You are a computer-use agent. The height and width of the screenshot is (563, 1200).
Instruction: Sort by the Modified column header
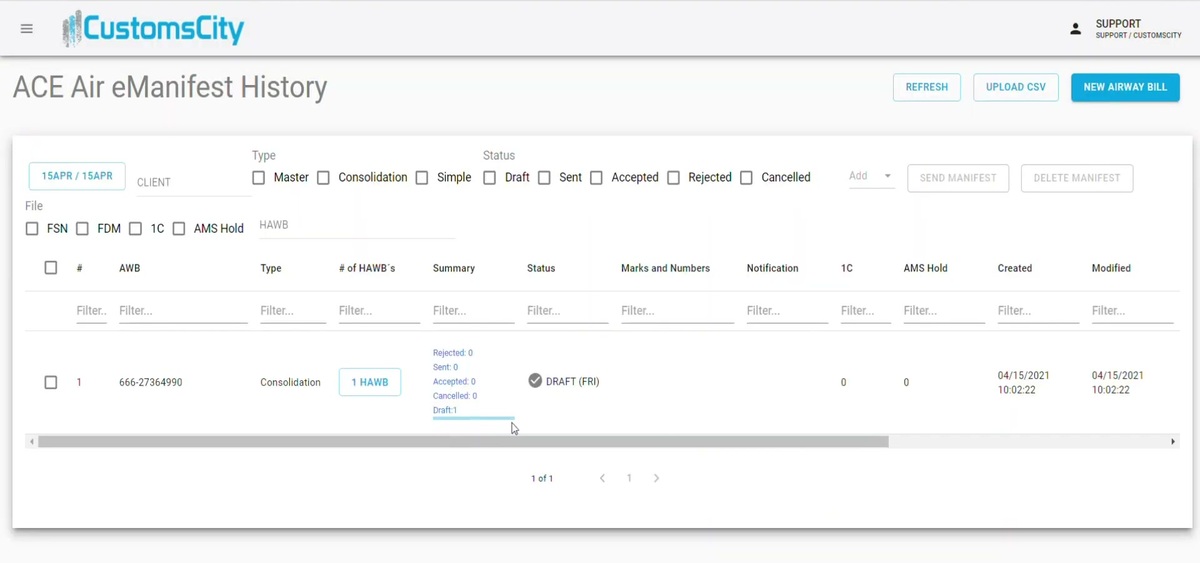click(1111, 268)
